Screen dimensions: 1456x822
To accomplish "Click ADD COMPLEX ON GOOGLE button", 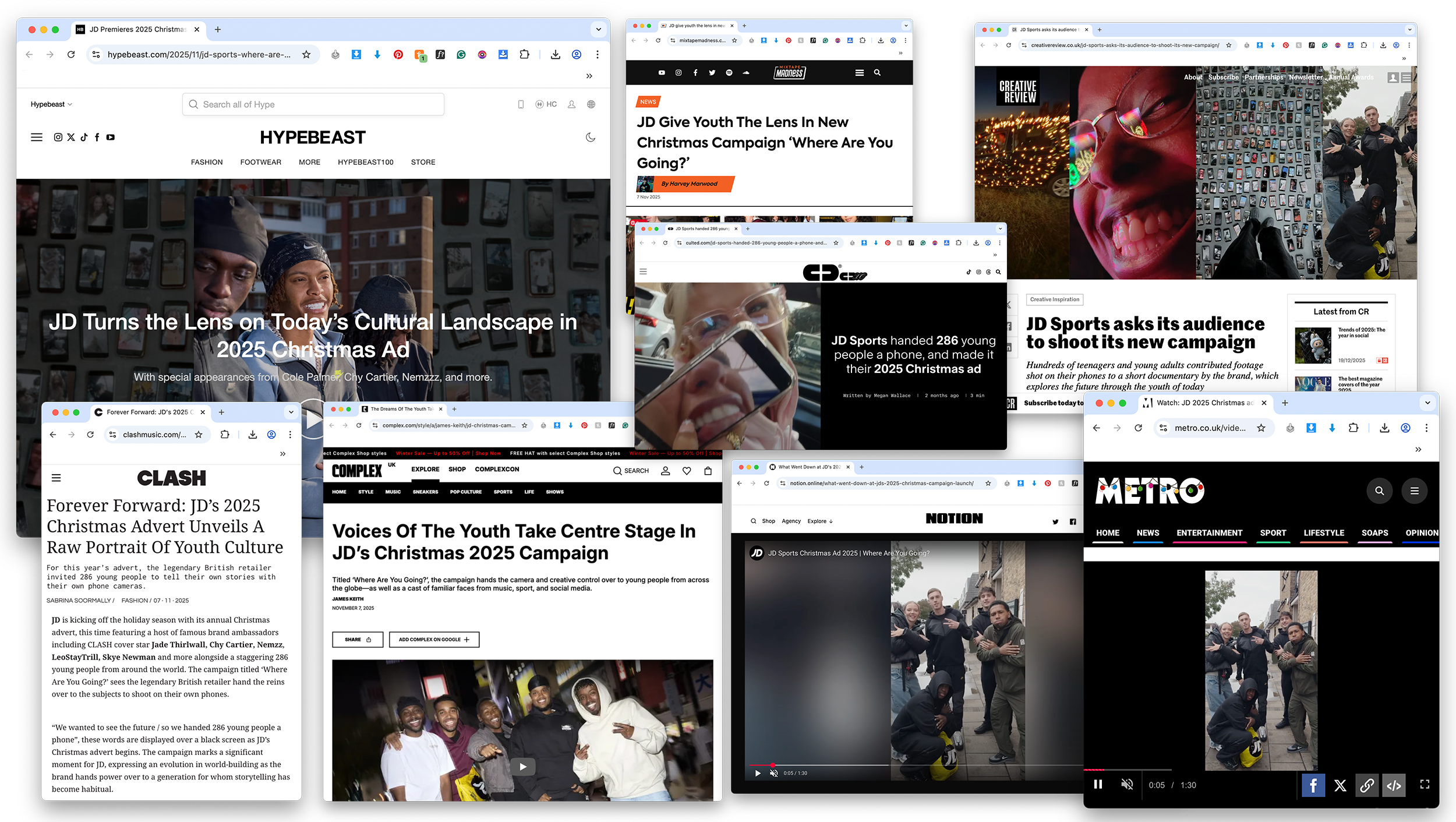I will (x=434, y=640).
